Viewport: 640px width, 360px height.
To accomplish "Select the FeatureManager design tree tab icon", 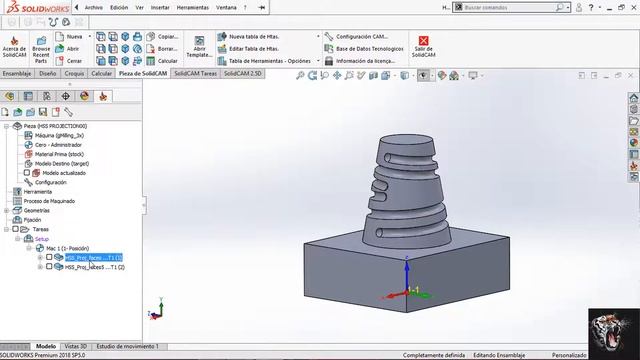I will pos(9,96).
